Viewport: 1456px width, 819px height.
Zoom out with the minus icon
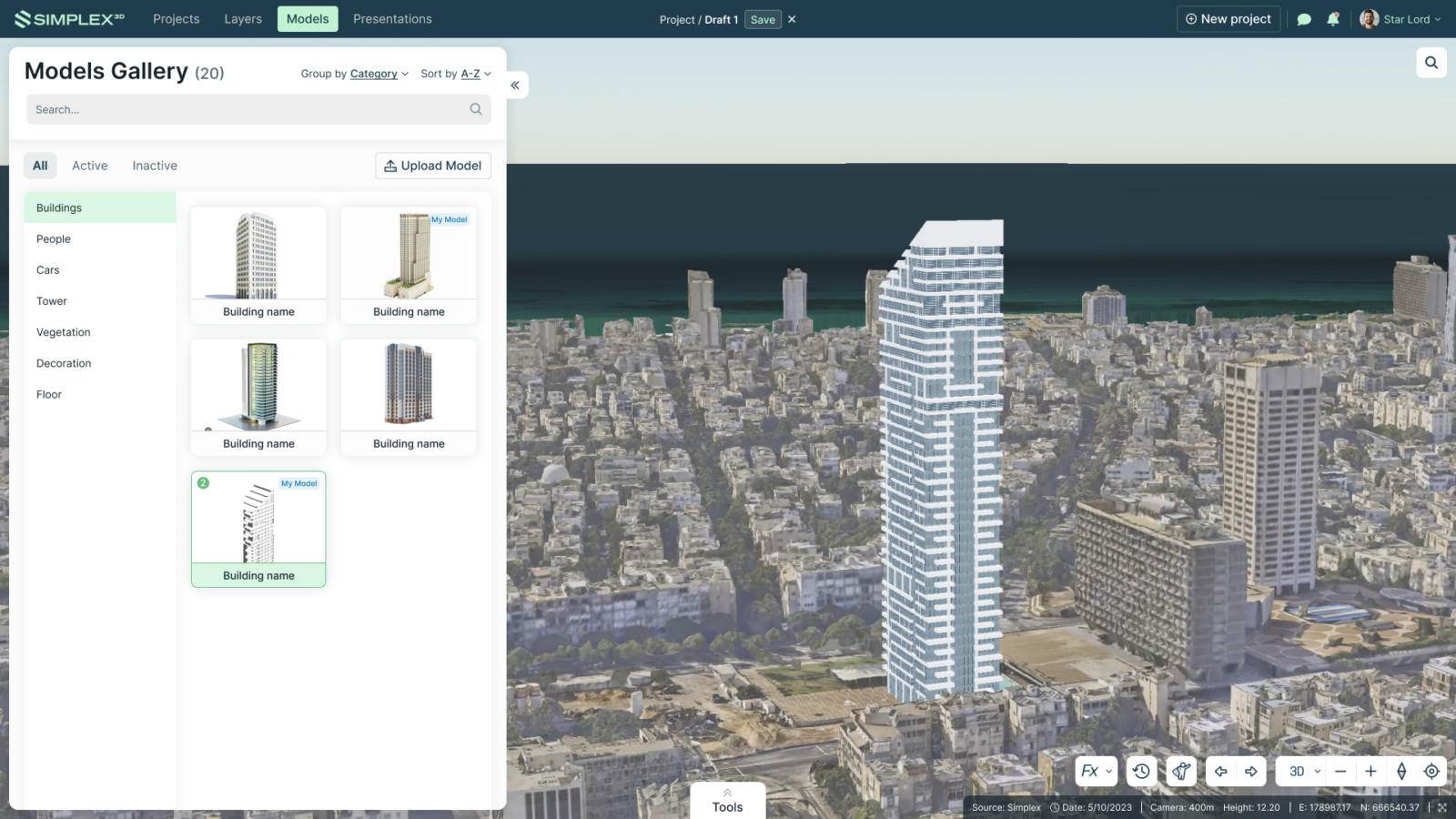tap(1340, 771)
